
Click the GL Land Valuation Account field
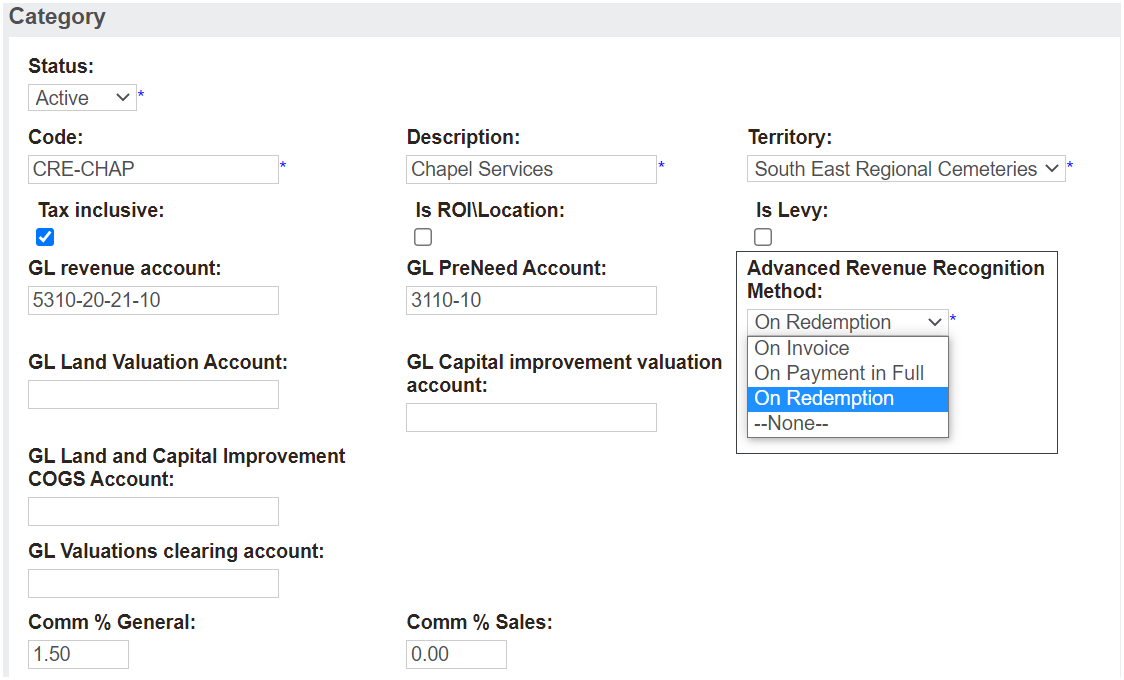(x=153, y=395)
